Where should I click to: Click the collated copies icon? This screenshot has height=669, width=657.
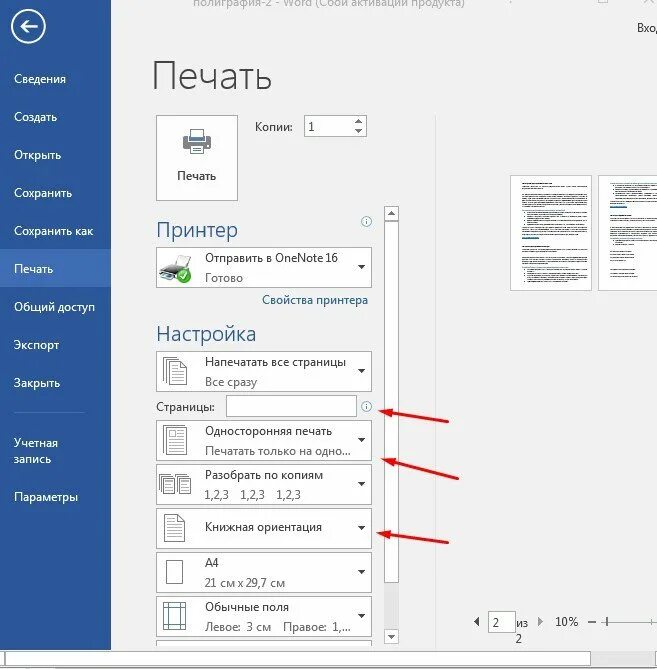(175, 484)
